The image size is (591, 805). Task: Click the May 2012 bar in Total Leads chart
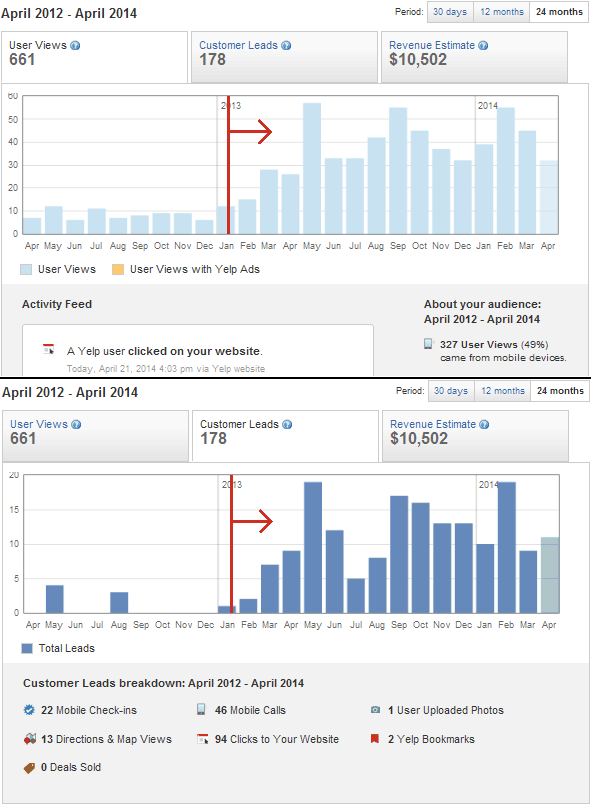(54, 599)
